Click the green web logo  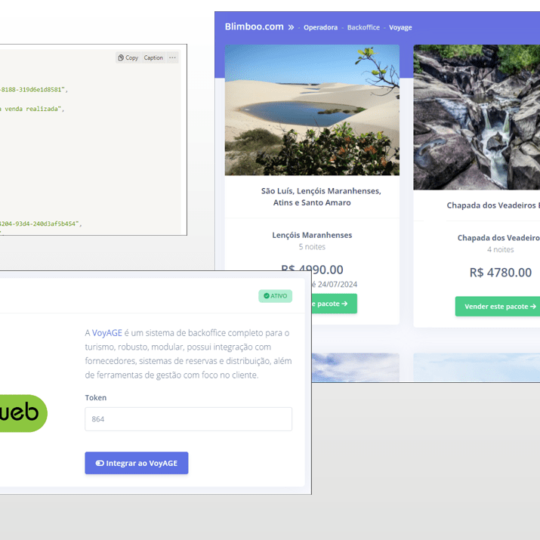[22, 413]
